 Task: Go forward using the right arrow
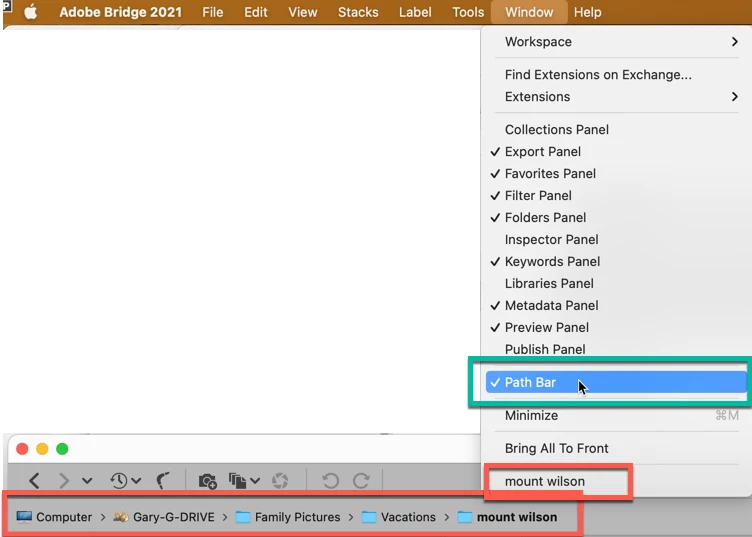click(x=64, y=480)
